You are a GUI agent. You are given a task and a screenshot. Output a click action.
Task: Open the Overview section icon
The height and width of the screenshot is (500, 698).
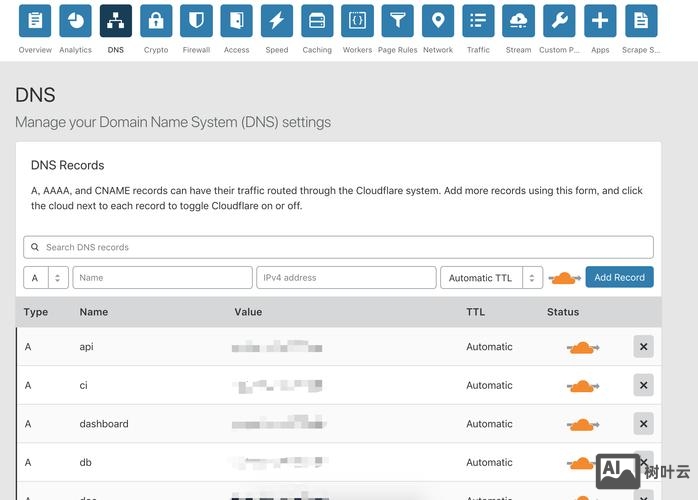click(x=35, y=21)
